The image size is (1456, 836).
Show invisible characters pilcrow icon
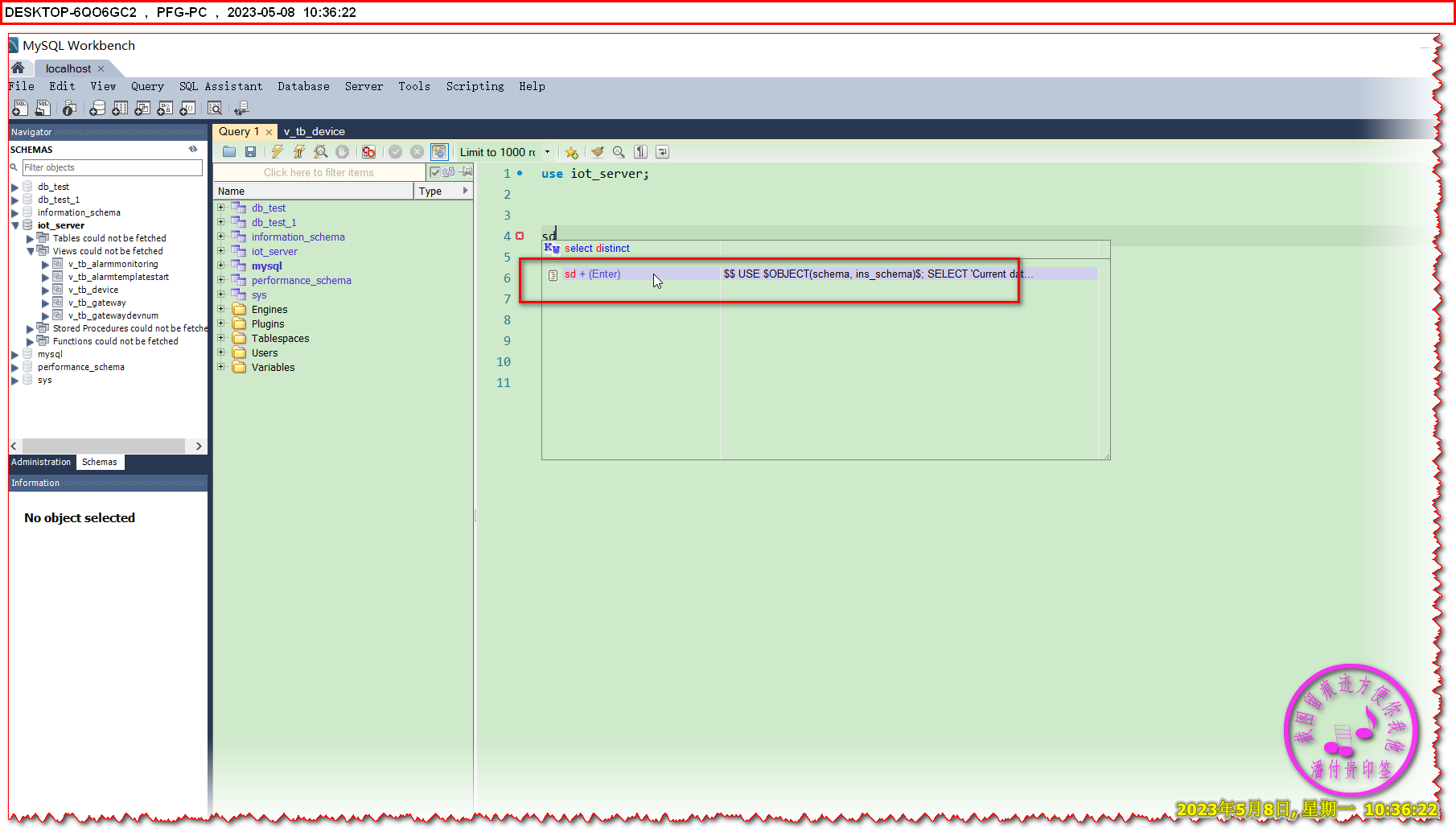click(x=641, y=152)
